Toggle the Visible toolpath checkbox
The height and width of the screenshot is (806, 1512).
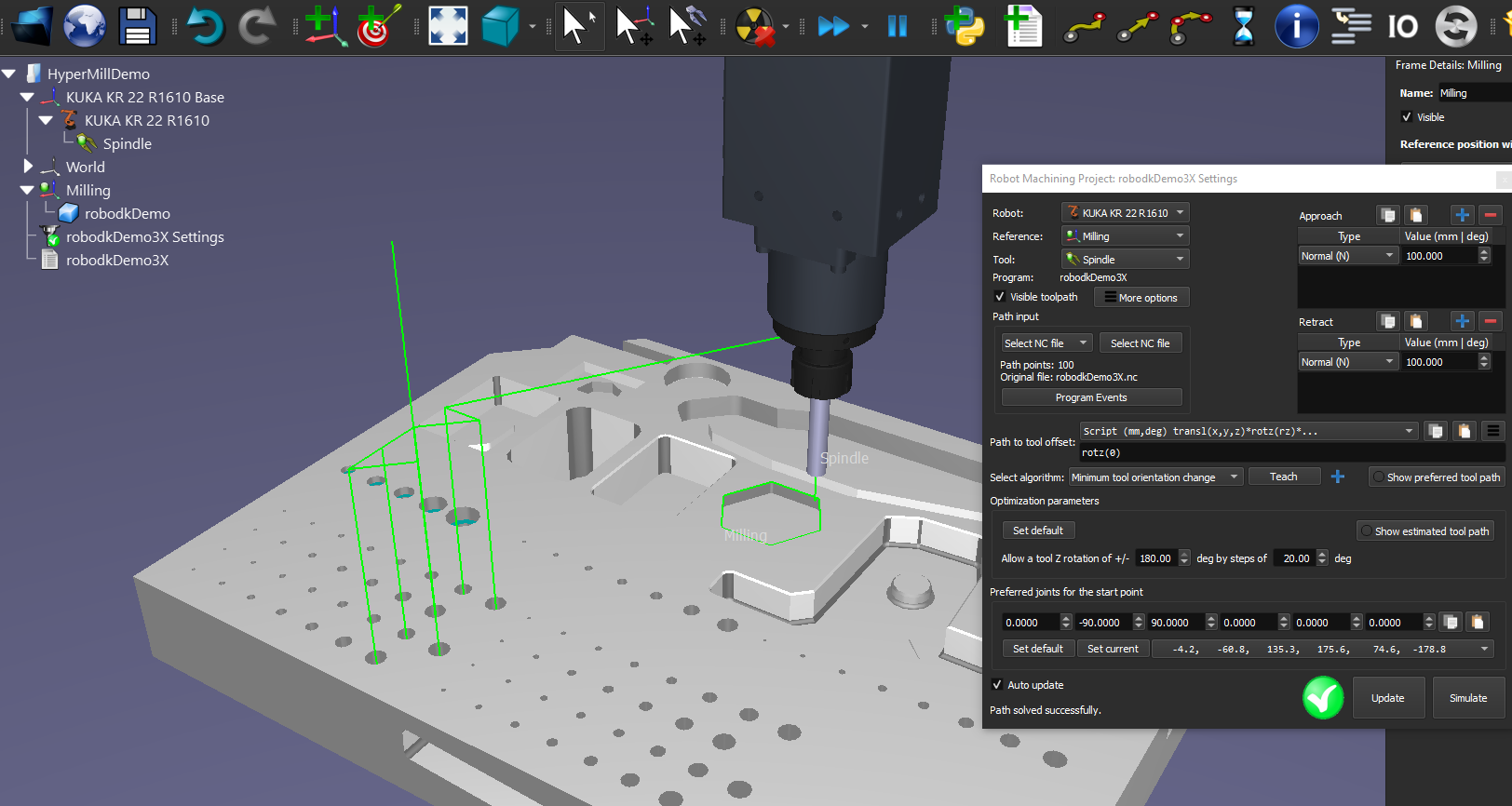click(x=1000, y=297)
